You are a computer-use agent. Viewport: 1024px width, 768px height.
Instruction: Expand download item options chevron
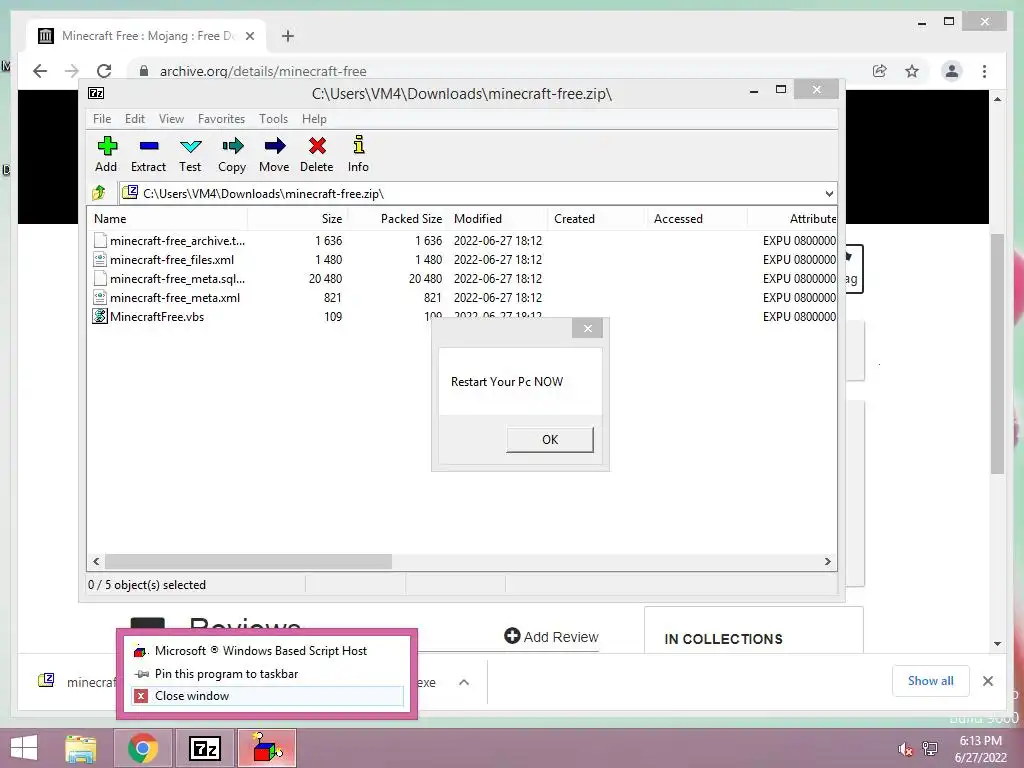click(x=464, y=682)
